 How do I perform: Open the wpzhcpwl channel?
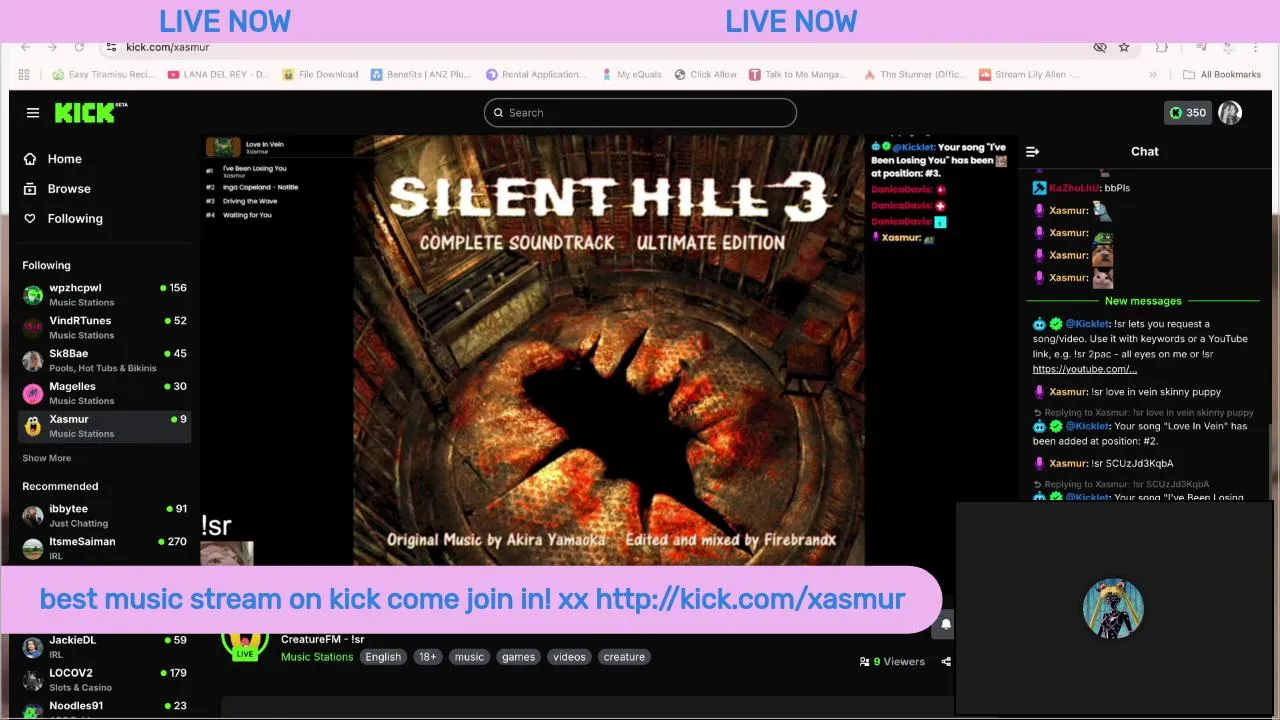tap(104, 294)
